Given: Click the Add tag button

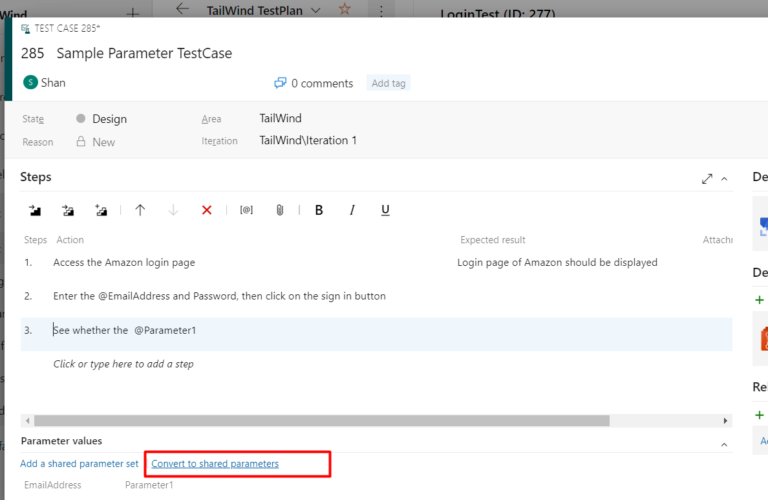Looking at the screenshot, I should [x=388, y=83].
